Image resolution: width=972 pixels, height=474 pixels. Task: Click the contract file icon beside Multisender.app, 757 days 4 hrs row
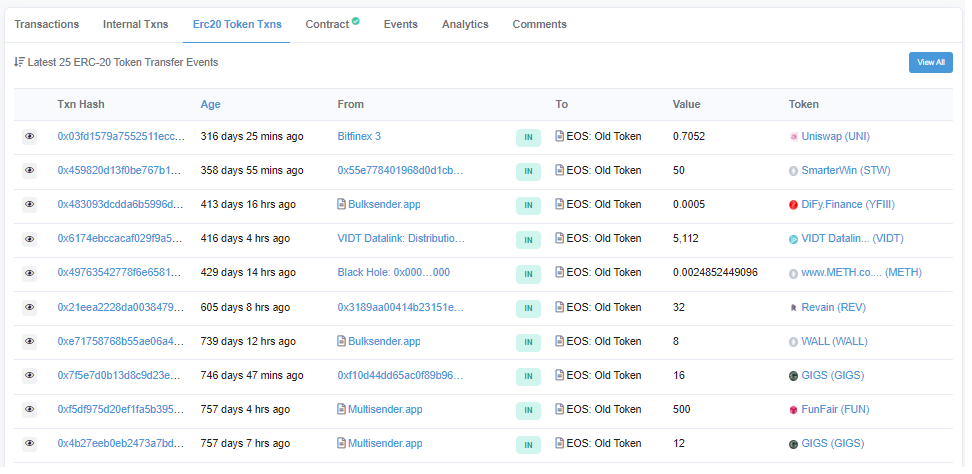point(341,409)
